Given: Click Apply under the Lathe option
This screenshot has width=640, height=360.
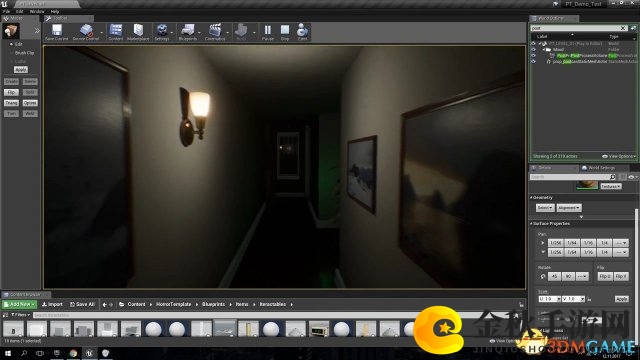Looking at the screenshot, I should click(20, 70).
